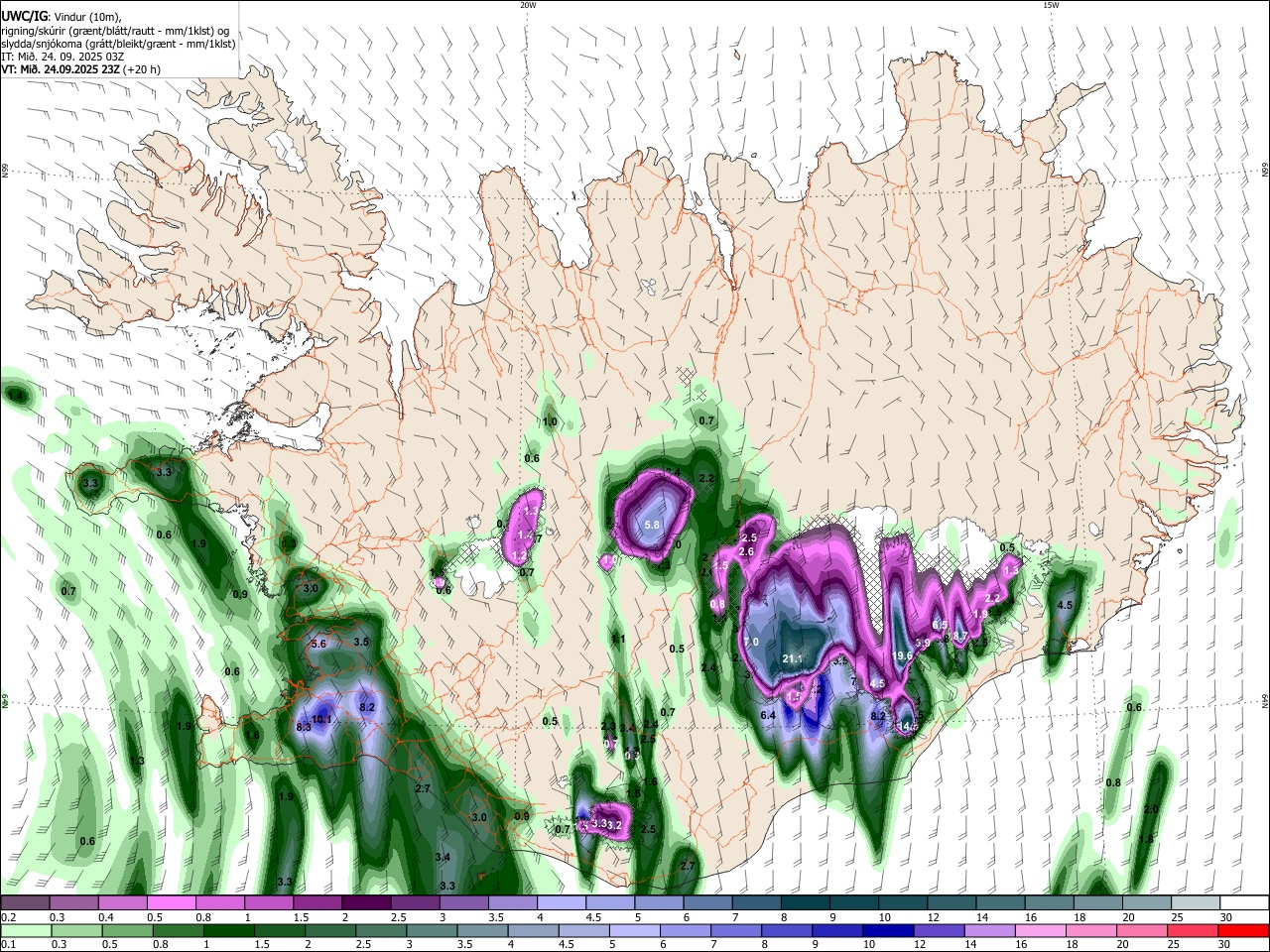Click the '15W' longitude label
Screen dimensions: 1270x952
[x=1051, y=5]
